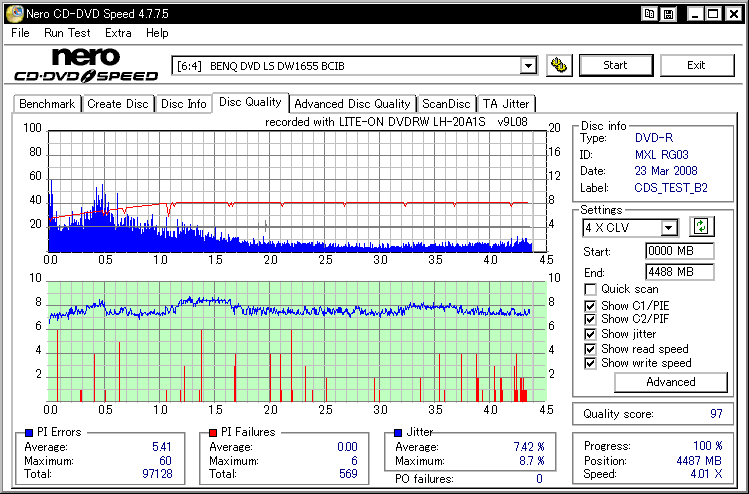Switch to the Disc Info tab
This screenshot has height=494, width=749.
(183, 104)
